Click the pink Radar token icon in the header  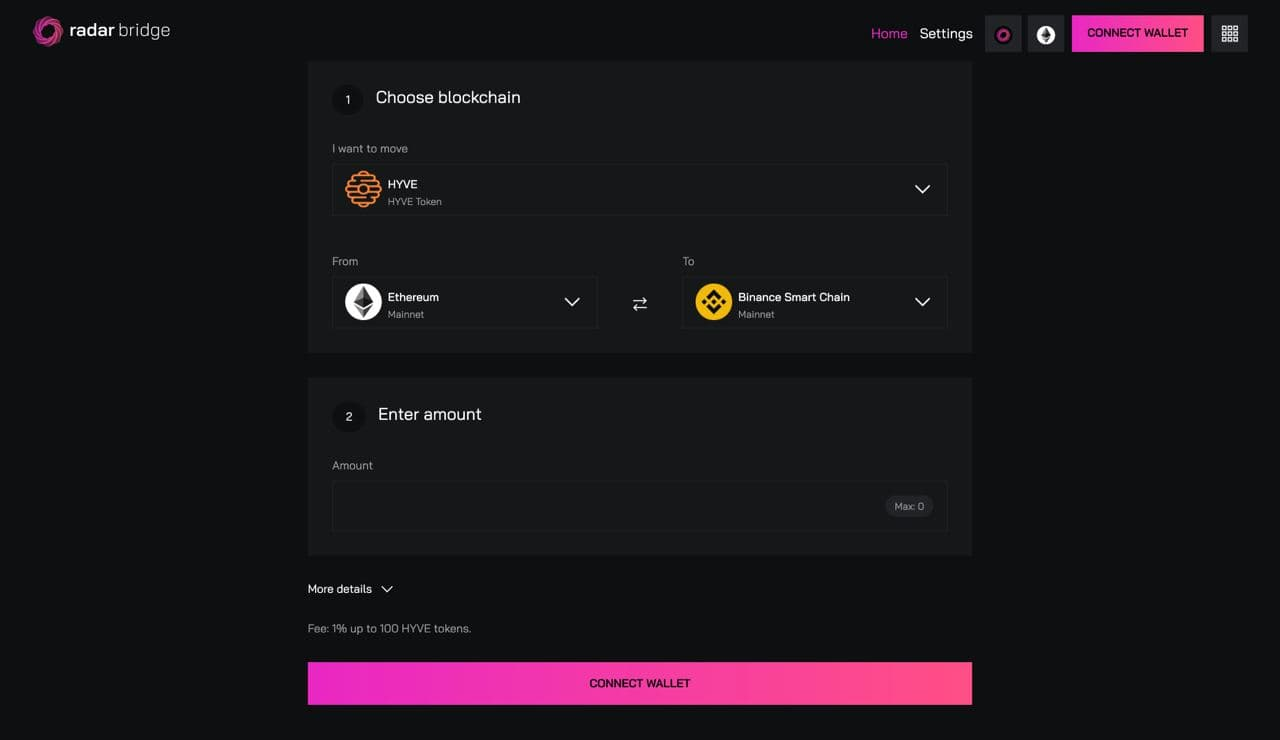click(1003, 34)
